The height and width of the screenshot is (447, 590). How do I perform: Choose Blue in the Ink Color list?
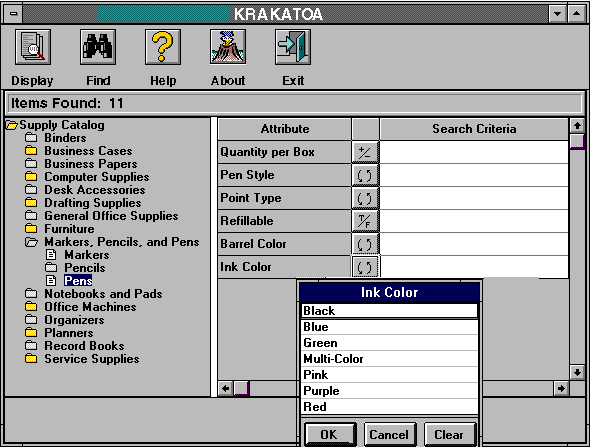(x=389, y=327)
